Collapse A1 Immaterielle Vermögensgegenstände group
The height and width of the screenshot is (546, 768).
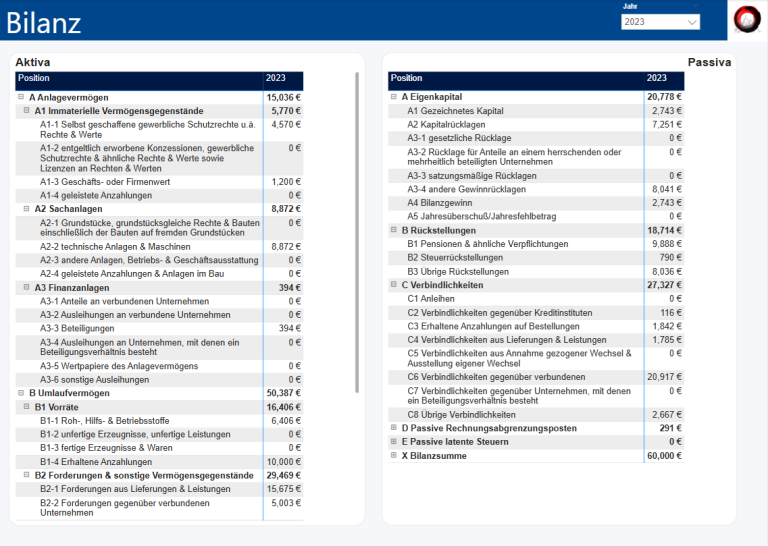pyautogui.click(x=27, y=111)
